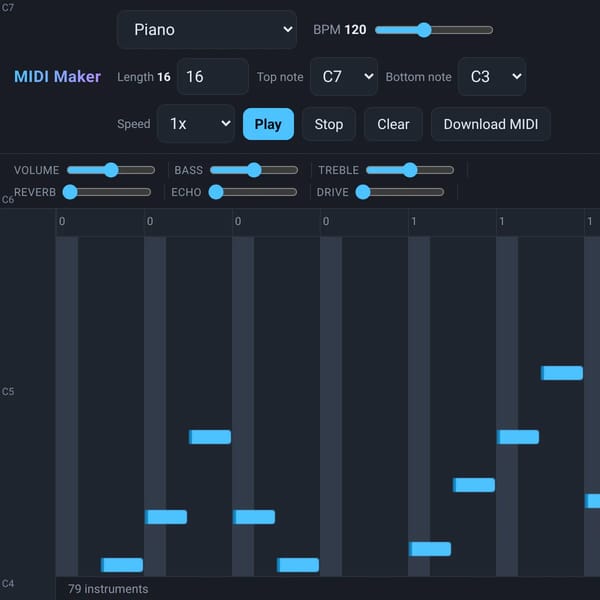Select the third note block, peak of first phrase
The width and height of the screenshot is (600, 600).
210,437
